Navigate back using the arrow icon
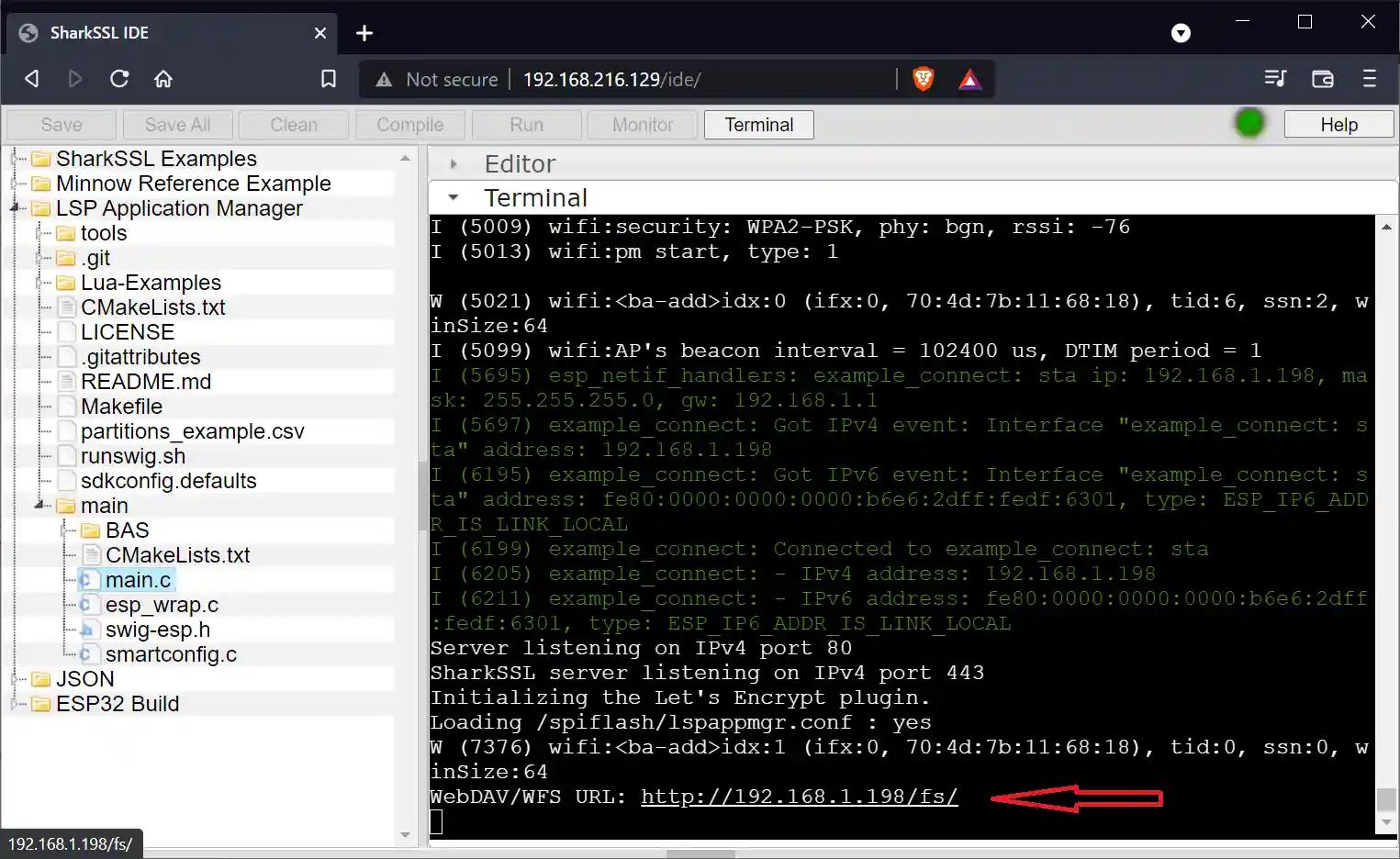 [x=30, y=79]
